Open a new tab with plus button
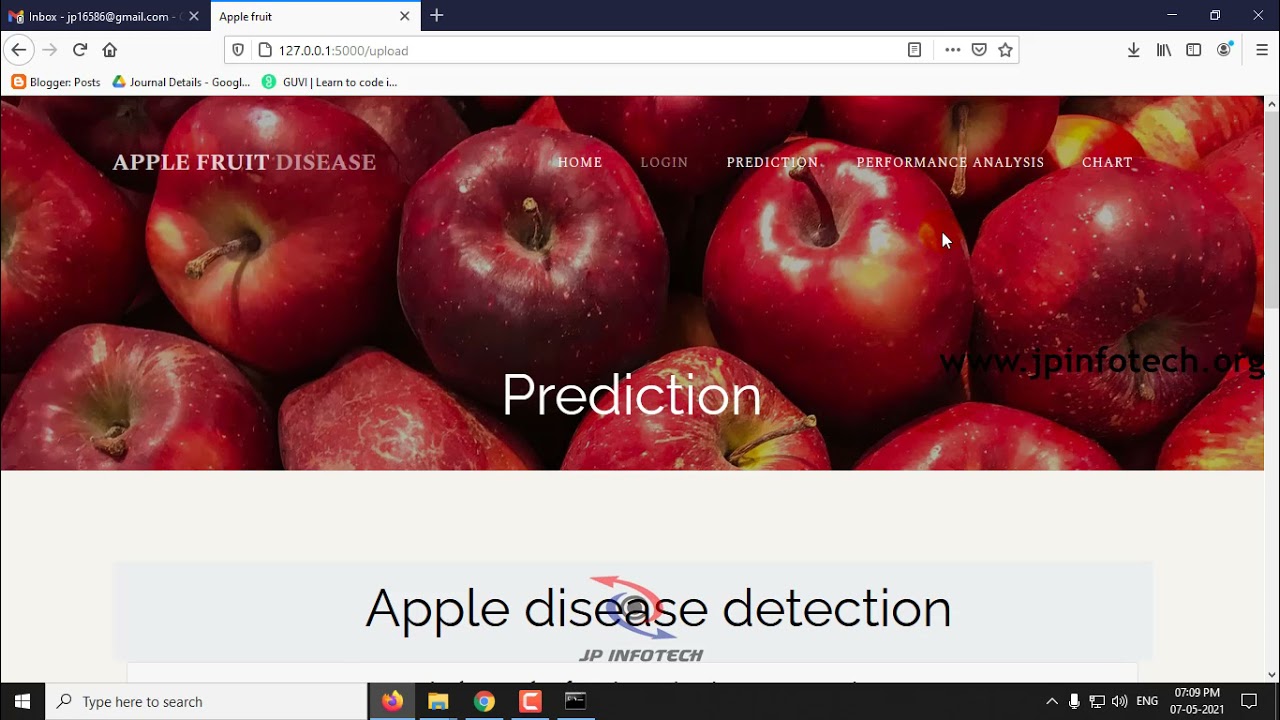 (x=436, y=16)
